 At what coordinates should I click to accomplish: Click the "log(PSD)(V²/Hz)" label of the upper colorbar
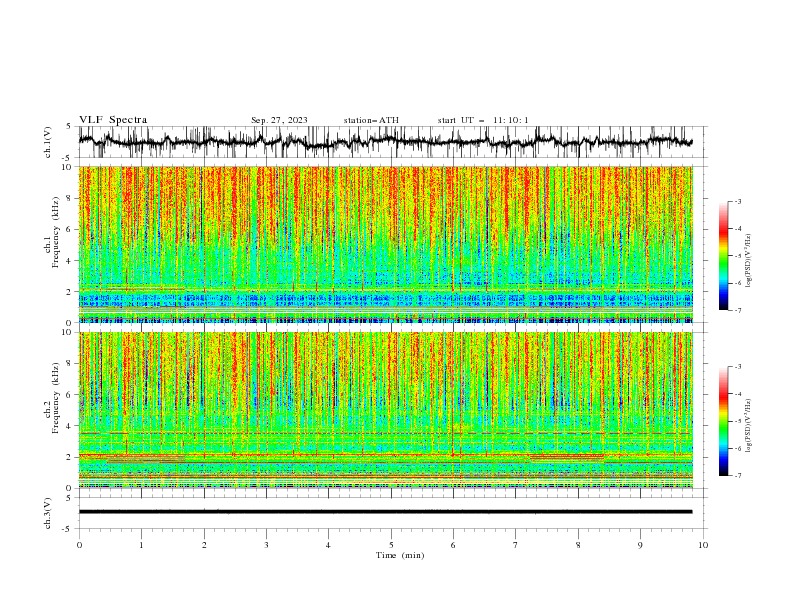pos(748,261)
